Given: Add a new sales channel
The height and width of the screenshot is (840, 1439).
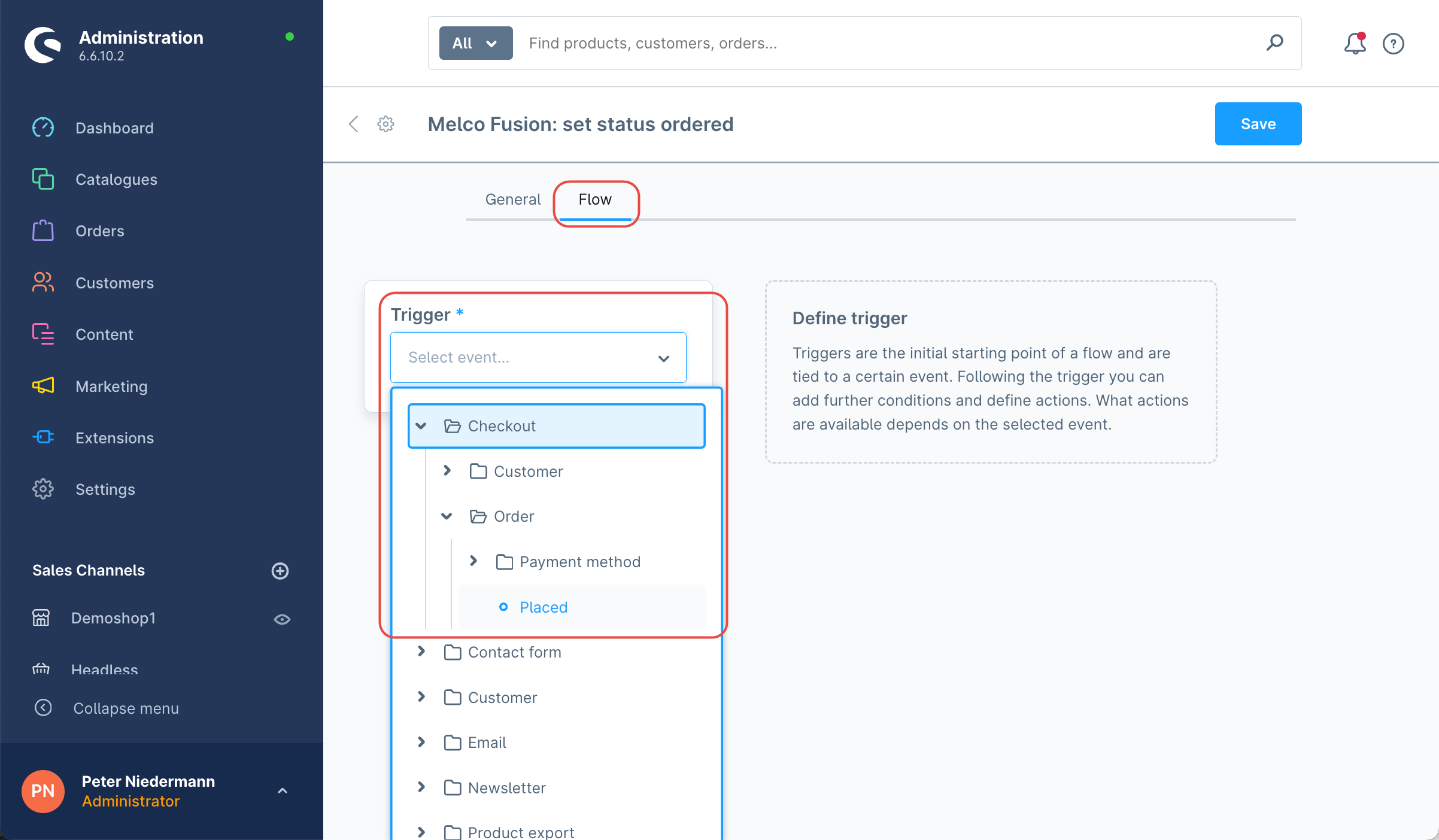Looking at the screenshot, I should pos(280,570).
